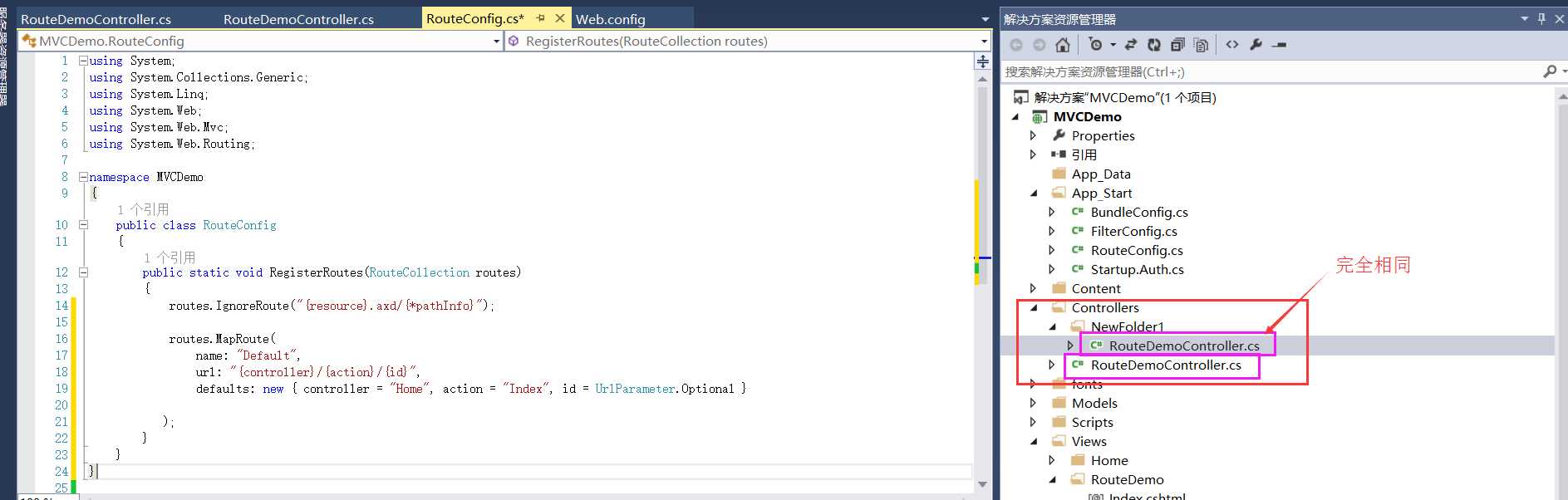1568x500 pixels.
Task: Click the Scripts folder icon
Action: 1059,422
